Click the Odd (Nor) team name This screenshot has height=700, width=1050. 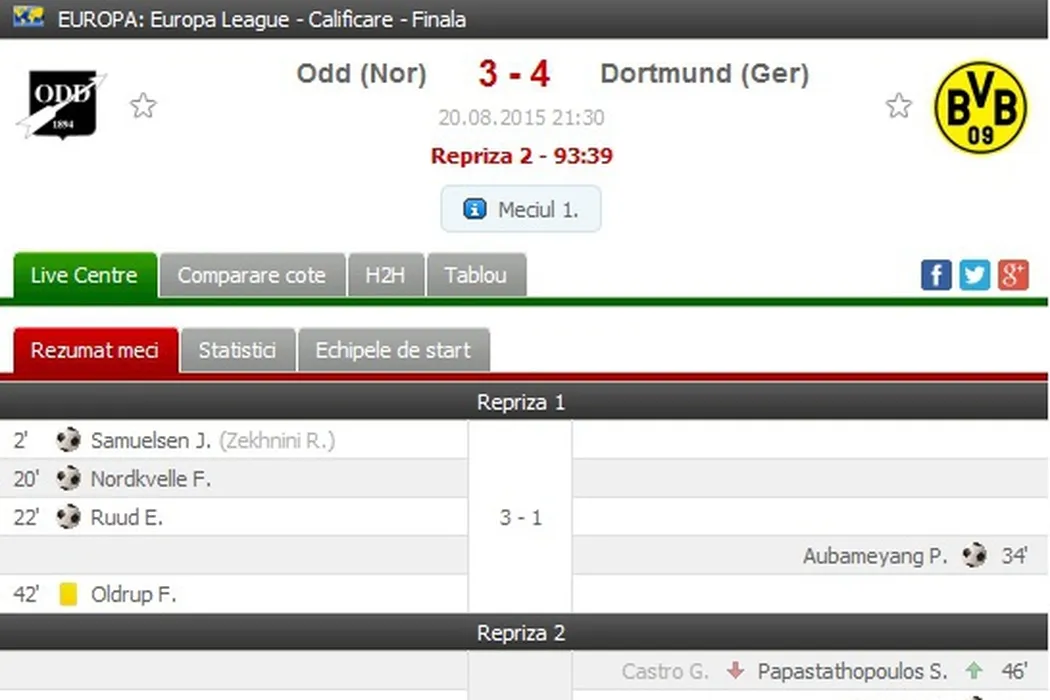point(361,74)
